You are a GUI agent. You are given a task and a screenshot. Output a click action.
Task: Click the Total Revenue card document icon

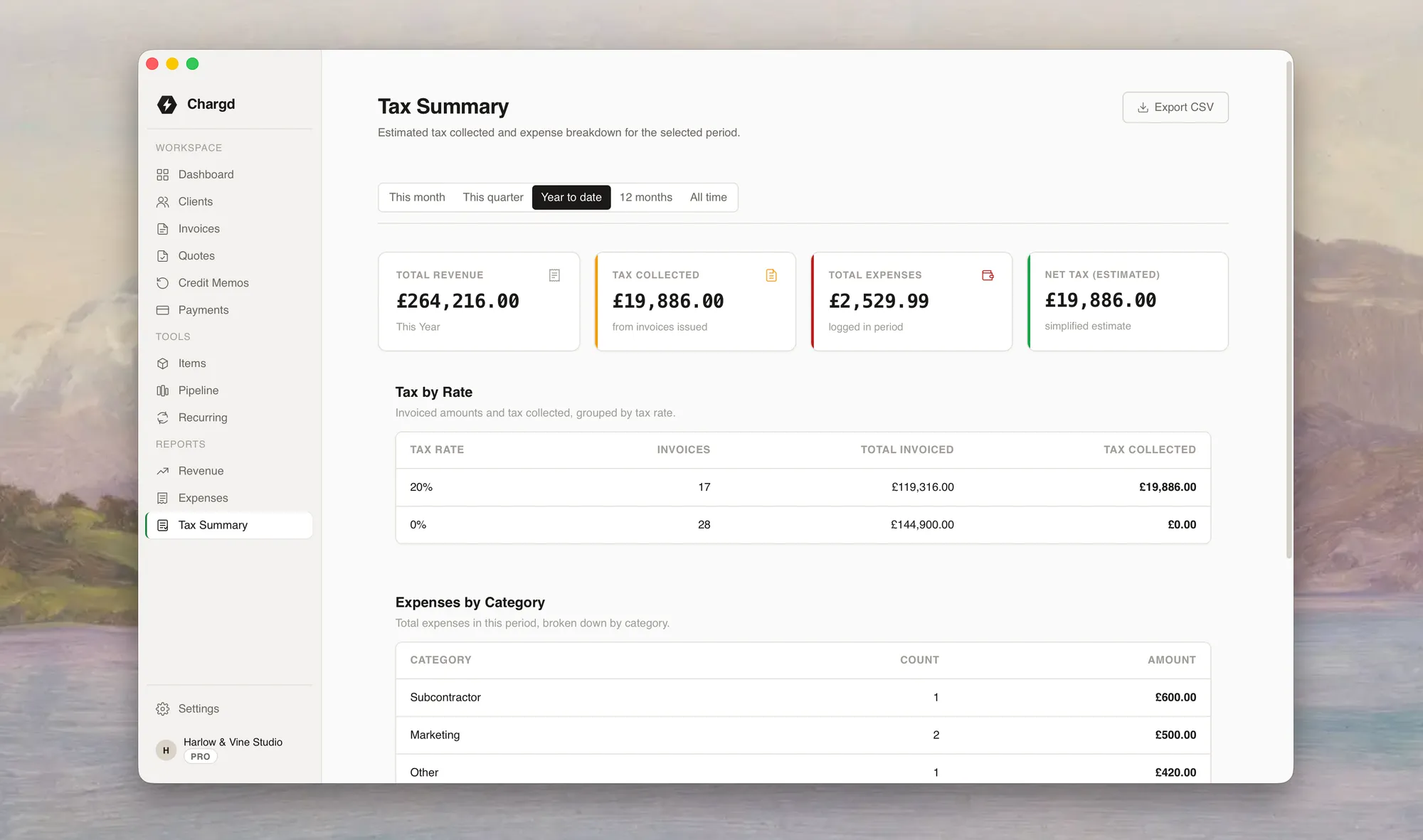click(555, 275)
